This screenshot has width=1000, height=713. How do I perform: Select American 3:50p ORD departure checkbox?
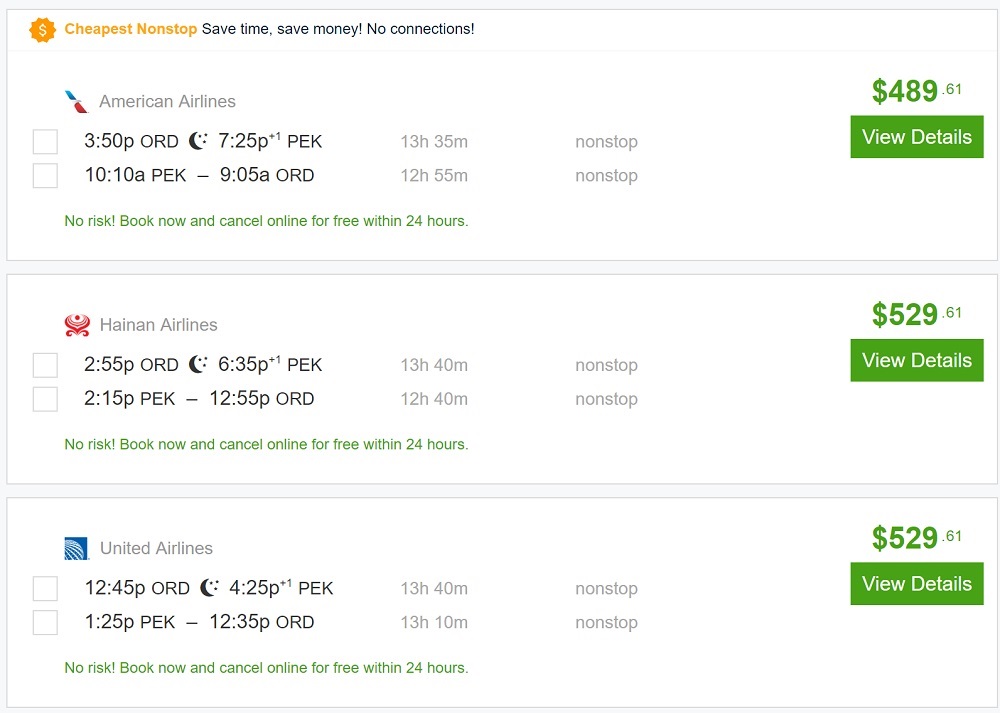[45, 142]
